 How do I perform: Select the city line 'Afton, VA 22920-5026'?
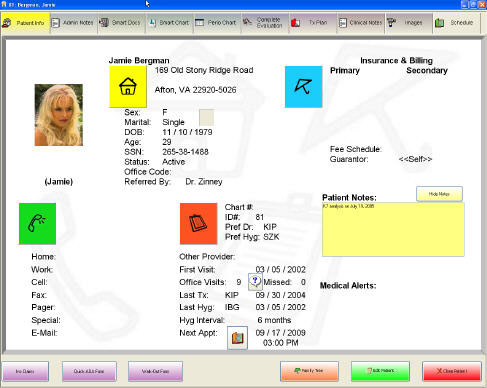pos(195,90)
